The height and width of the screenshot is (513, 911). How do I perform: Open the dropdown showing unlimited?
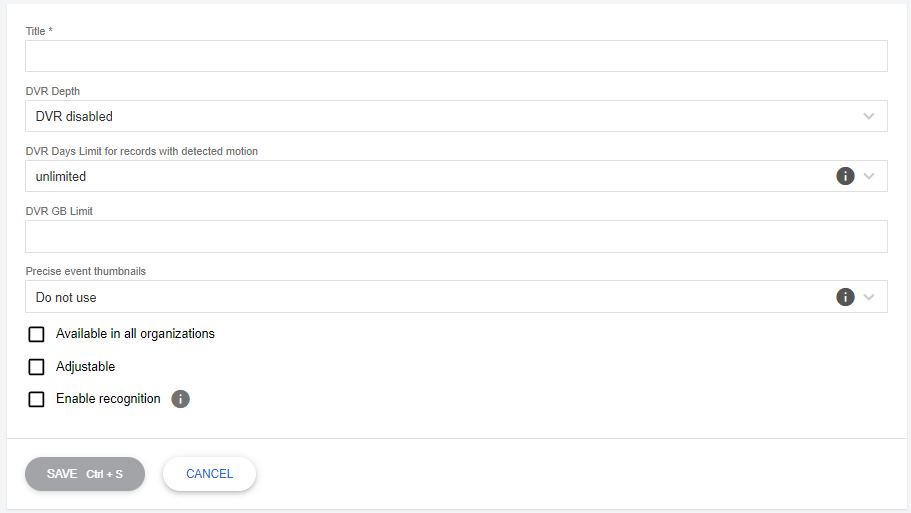tap(420, 176)
